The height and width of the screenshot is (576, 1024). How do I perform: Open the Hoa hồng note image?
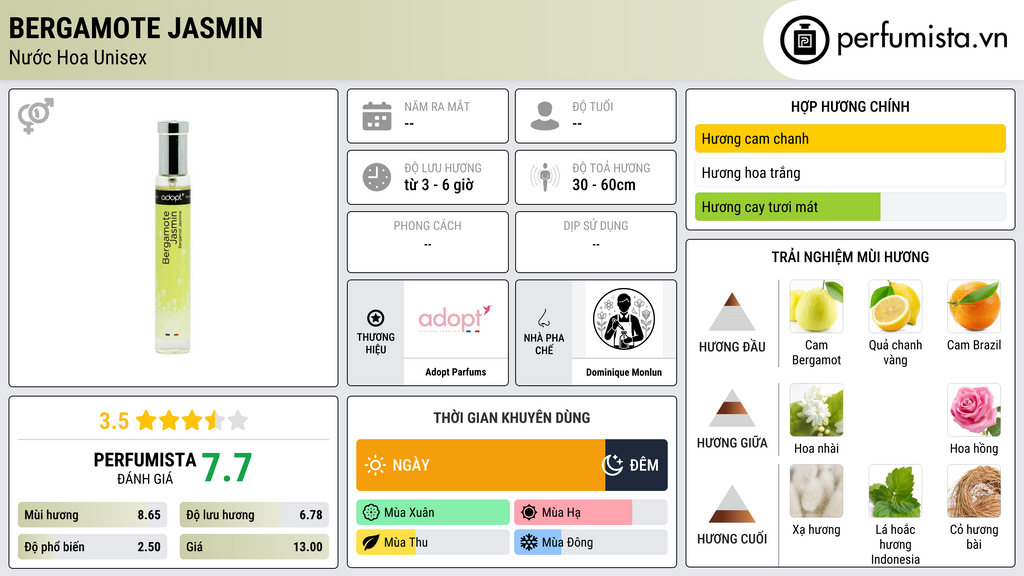[x=974, y=410]
